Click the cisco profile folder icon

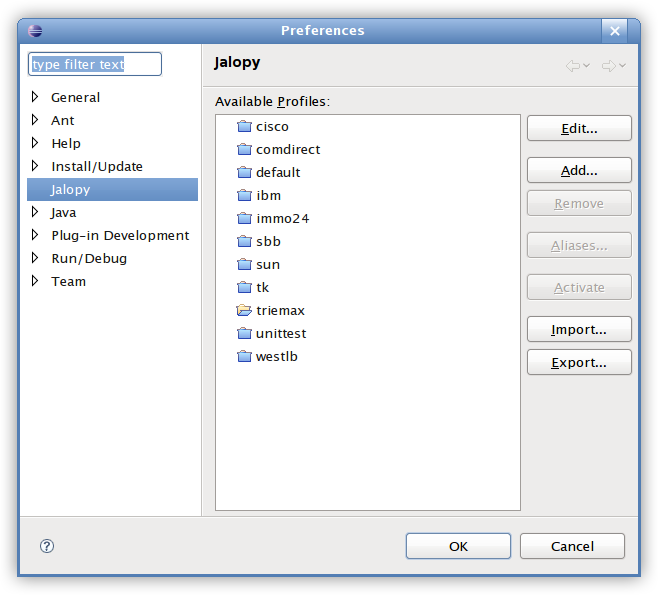point(244,126)
